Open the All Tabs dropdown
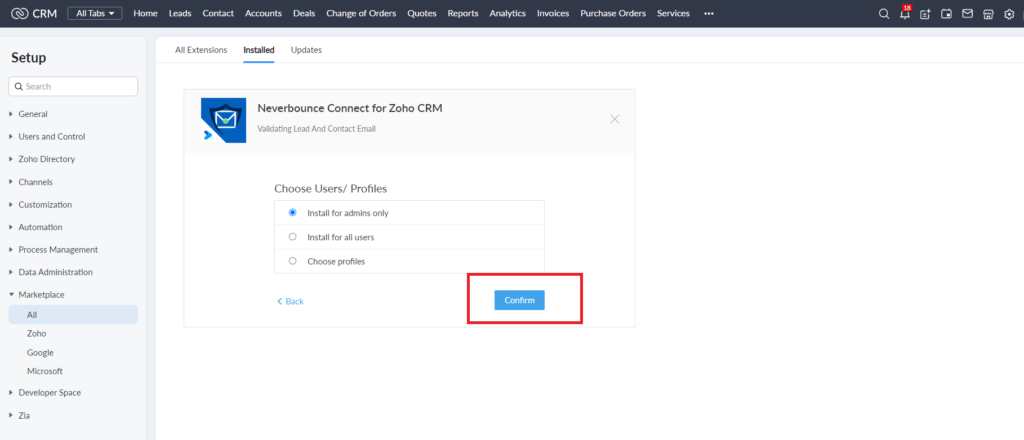Viewport: 1024px width, 440px height. point(95,13)
